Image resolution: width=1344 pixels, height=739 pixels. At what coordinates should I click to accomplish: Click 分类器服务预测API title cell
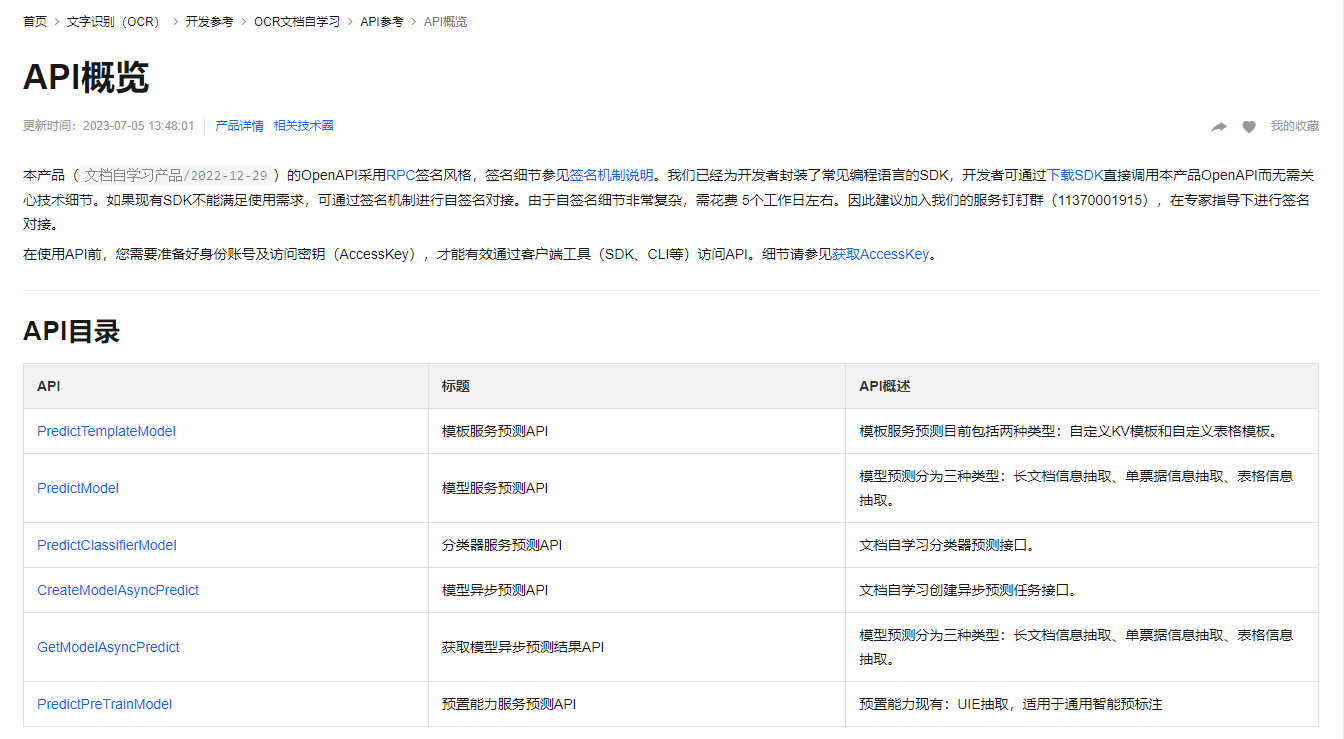[637, 545]
